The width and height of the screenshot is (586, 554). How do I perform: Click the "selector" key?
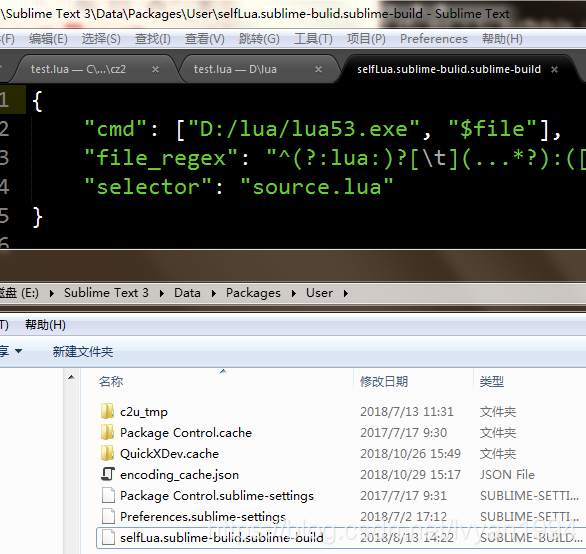point(148,187)
